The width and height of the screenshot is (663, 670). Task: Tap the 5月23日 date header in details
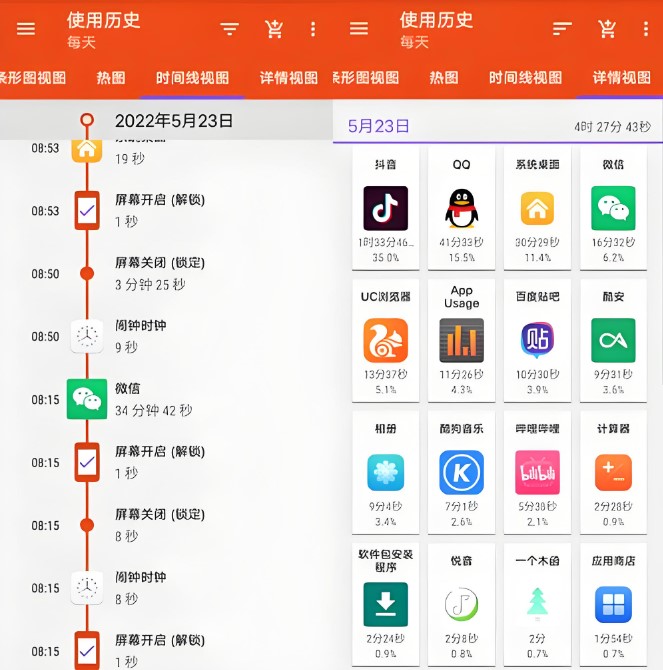click(x=378, y=126)
